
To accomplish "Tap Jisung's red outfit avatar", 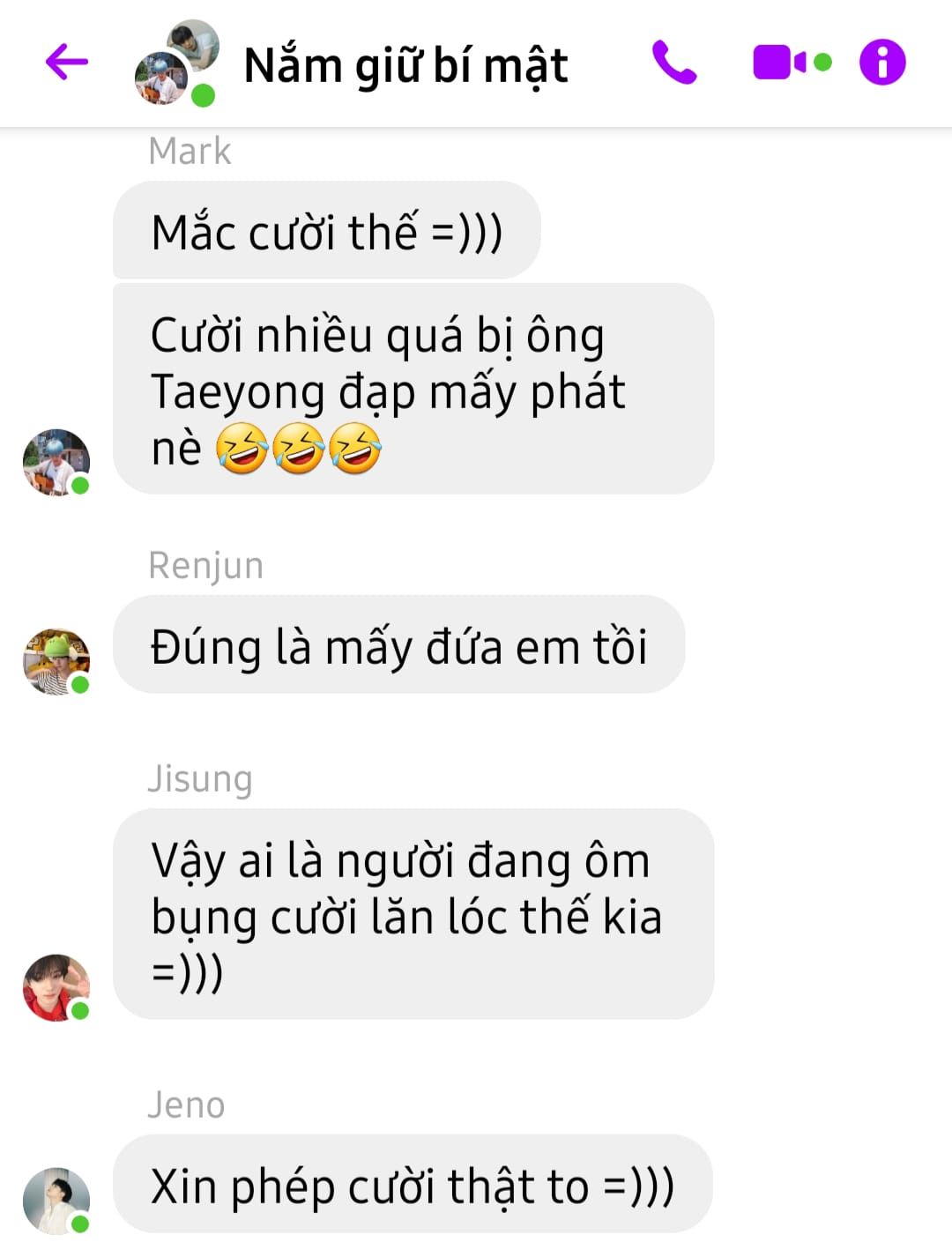I will click(56, 987).
